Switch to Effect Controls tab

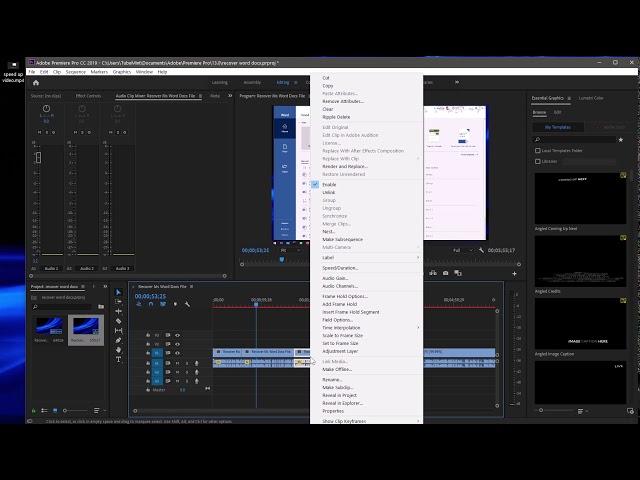(88, 96)
